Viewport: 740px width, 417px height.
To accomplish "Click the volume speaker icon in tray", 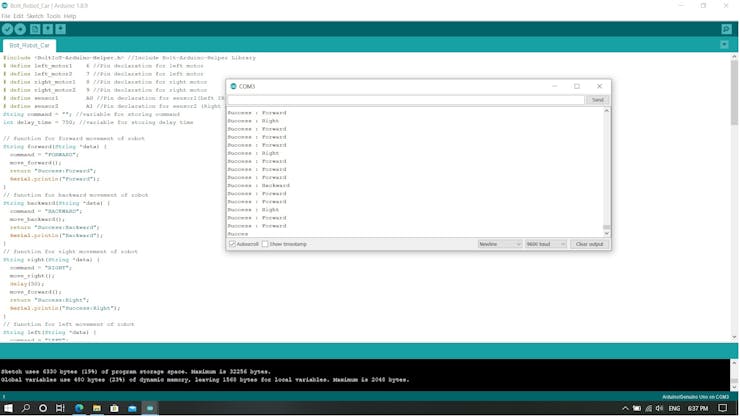I will point(660,409).
